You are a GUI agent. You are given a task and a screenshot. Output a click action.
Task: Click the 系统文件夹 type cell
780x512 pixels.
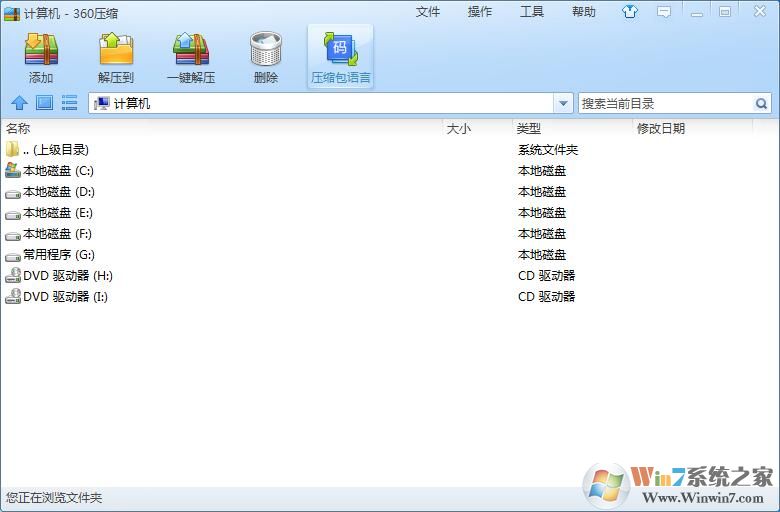[548, 150]
